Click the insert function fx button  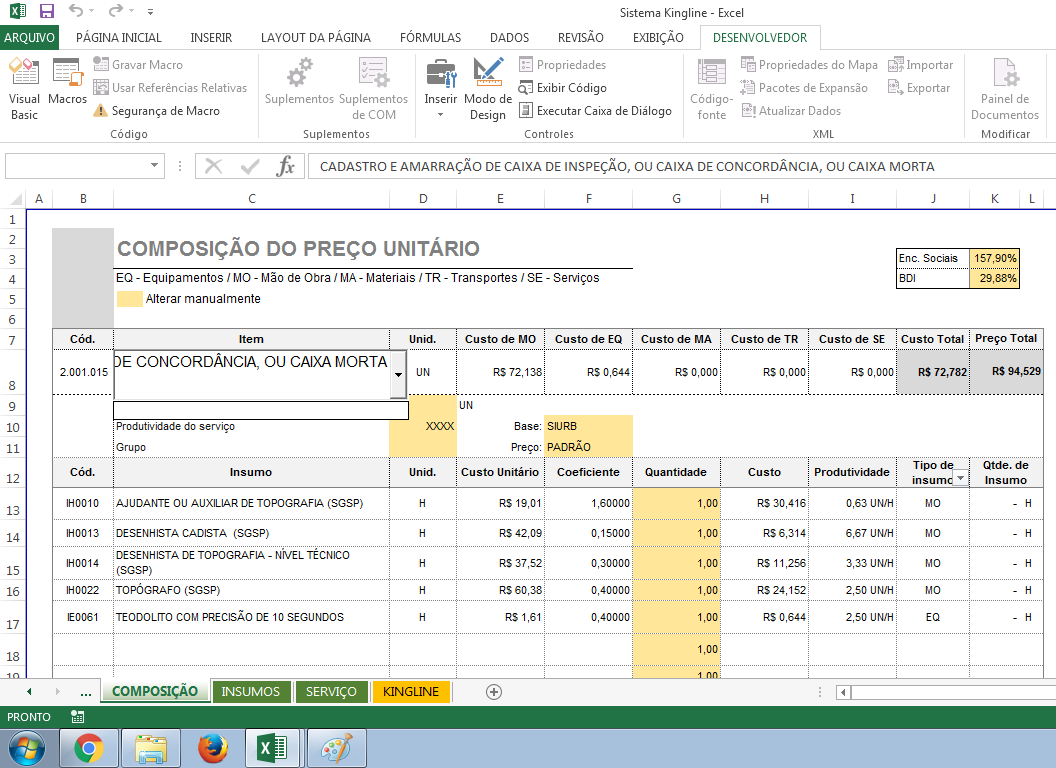click(x=286, y=166)
